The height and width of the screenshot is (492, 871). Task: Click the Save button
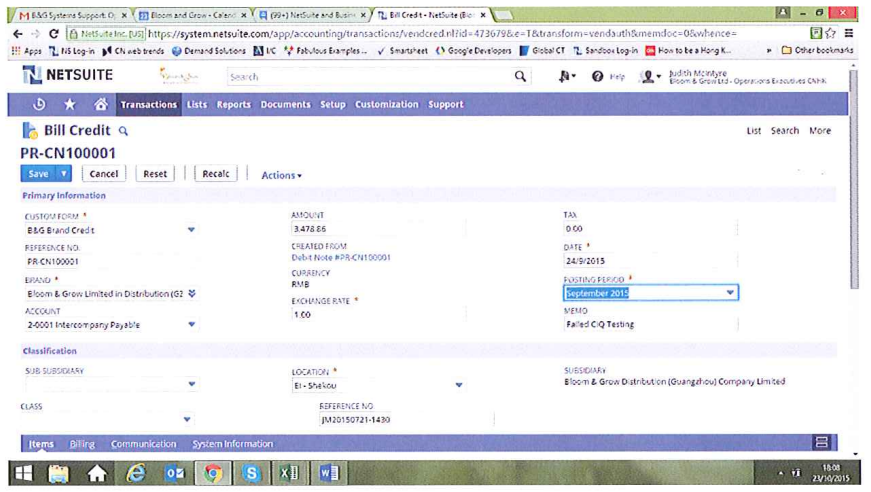coord(38,174)
